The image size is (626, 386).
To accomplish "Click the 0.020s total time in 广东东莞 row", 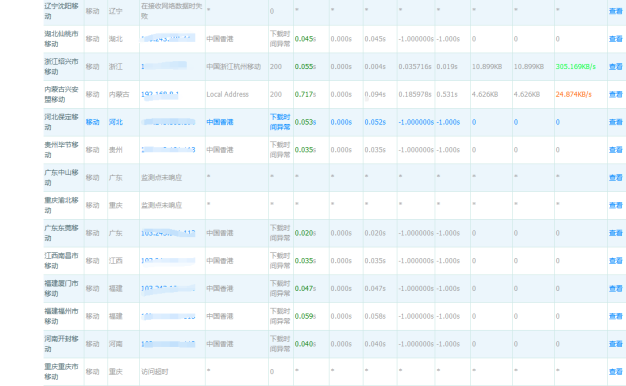I will [305, 233].
